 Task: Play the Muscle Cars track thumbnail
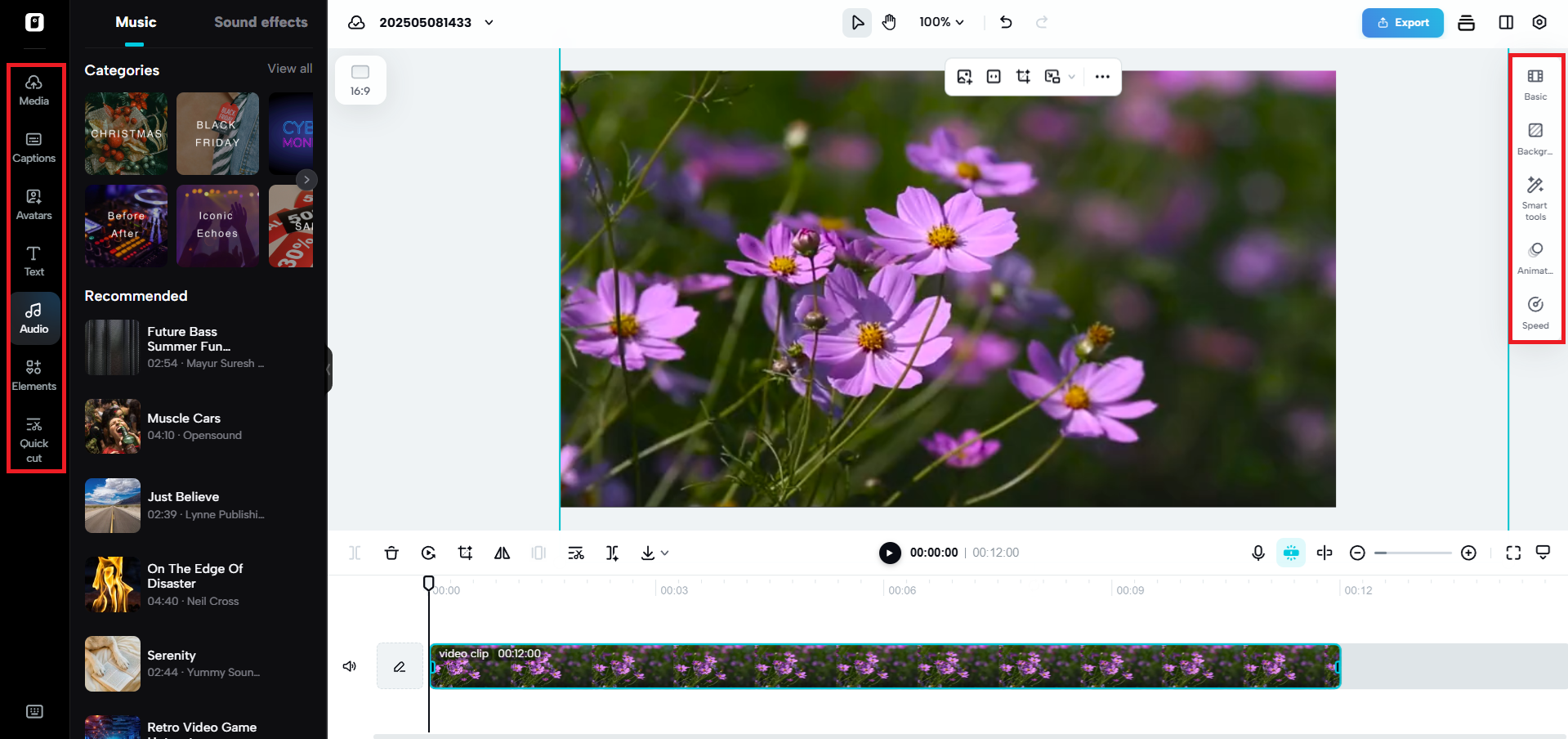(112, 426)
